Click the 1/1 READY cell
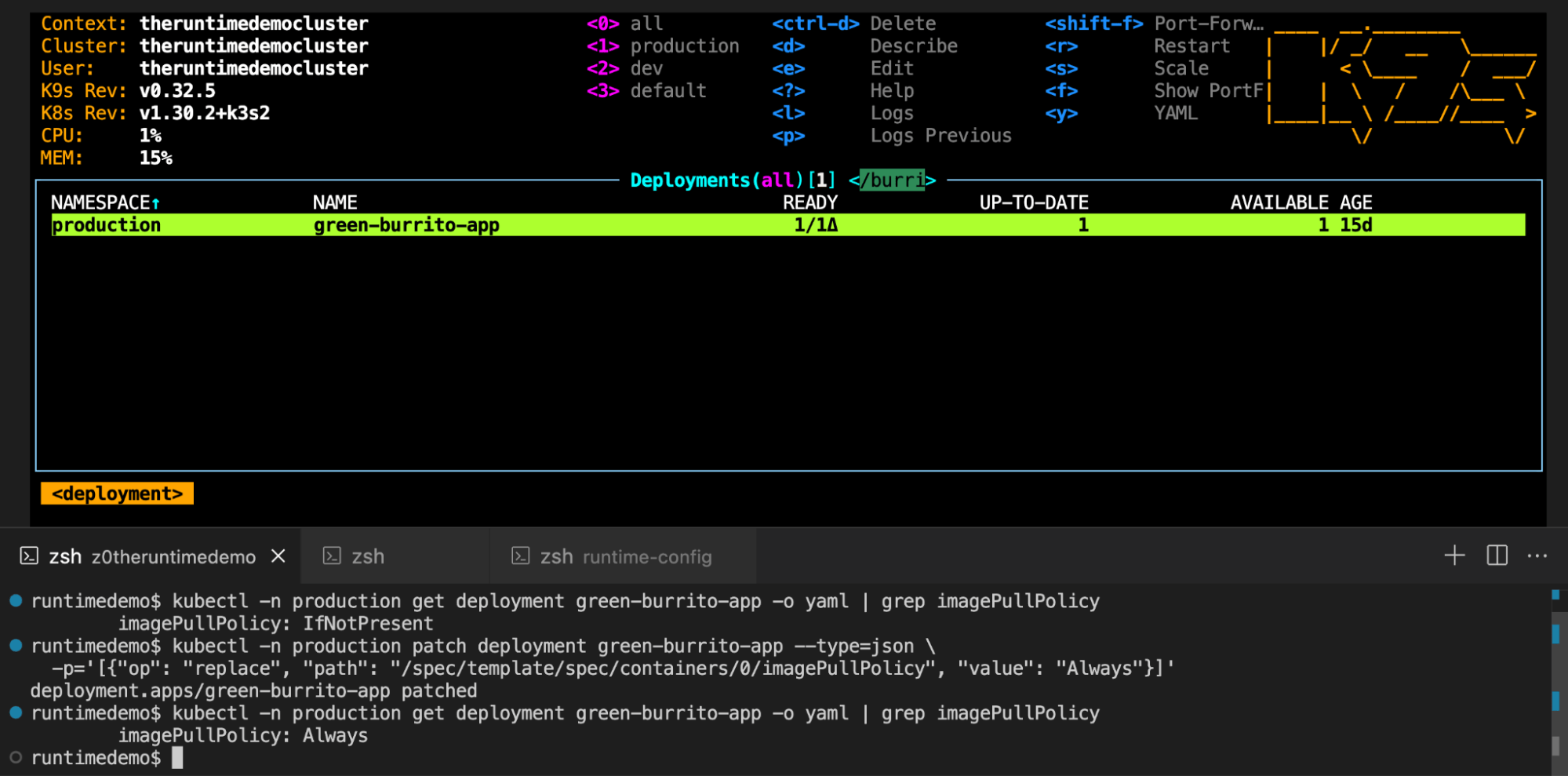Viewport: 1568px width, 776px height. tap(816, 225)
